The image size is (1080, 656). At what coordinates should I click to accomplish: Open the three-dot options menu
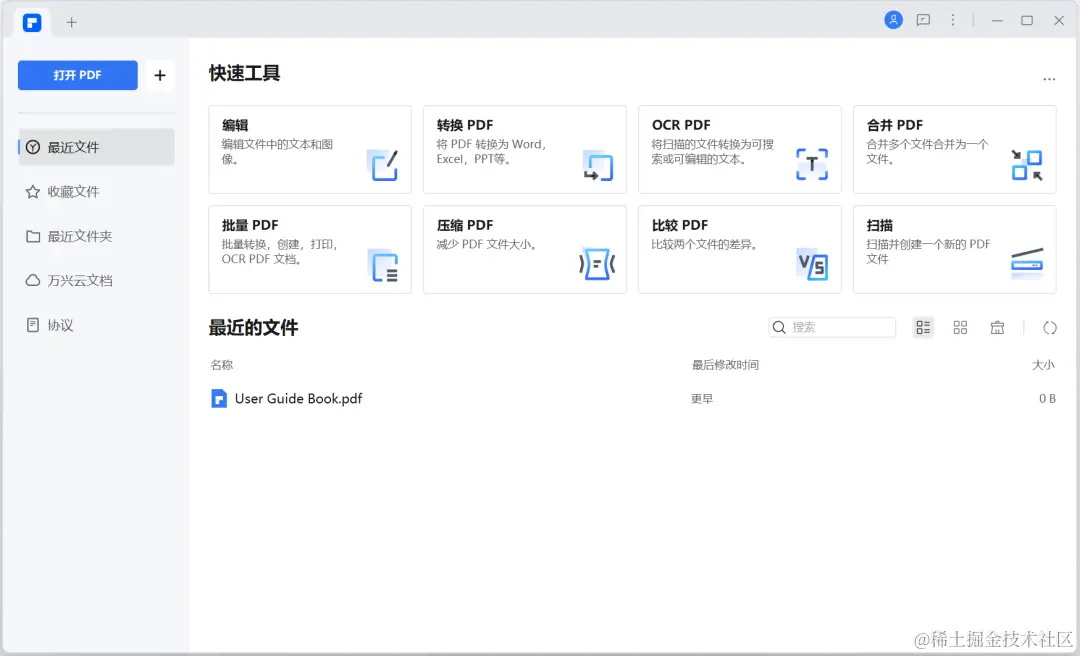(x=953, y=20)
